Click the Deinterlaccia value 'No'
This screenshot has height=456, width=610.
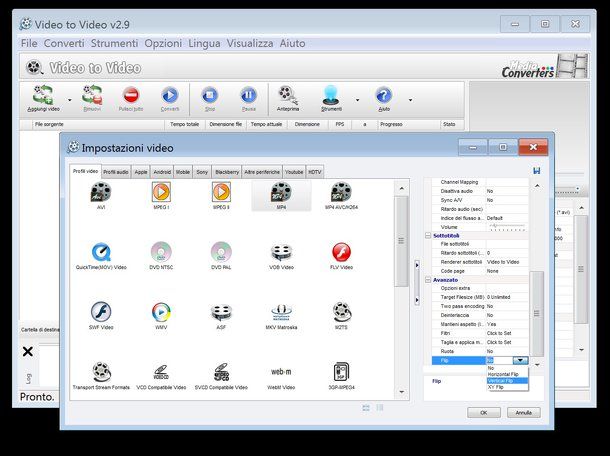click(x=507, y=315)
